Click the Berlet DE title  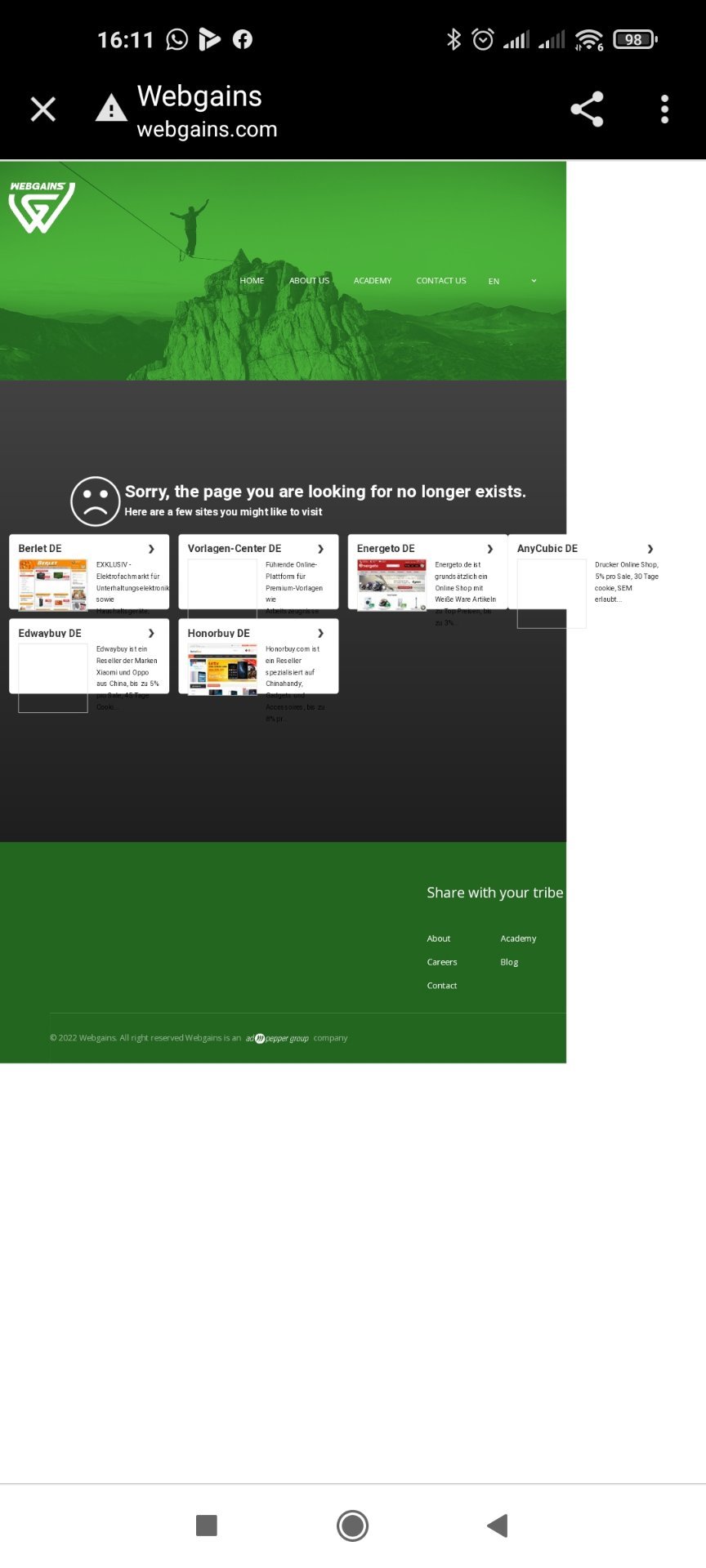[x=40, y=549]
